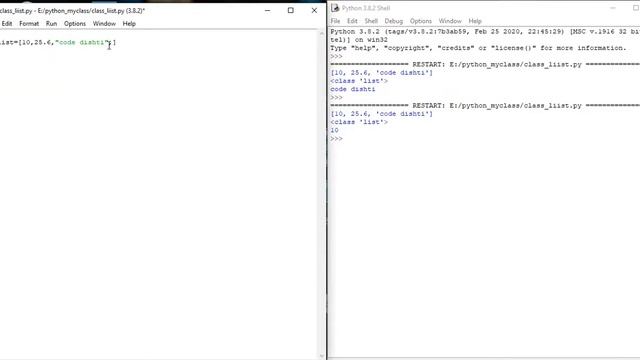Viewport: 640px width, 360px height.
Task: Open the Options menu in editor window
Action: [x=75, y=24]
